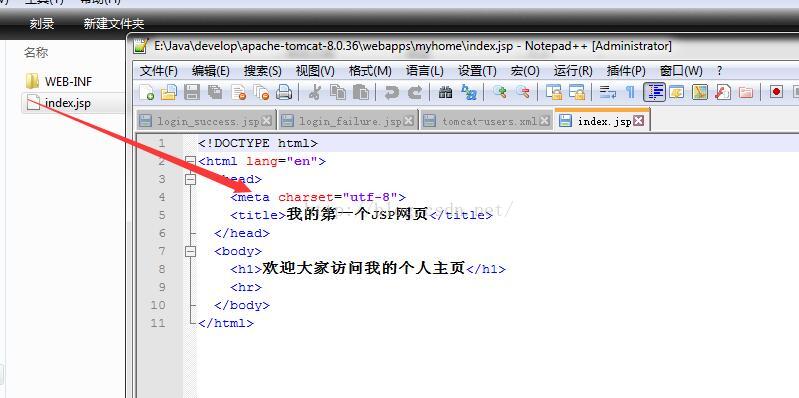Close the index.jsp tab
Image resolution: width=799 pixels, height=398 pixels.
638,121
